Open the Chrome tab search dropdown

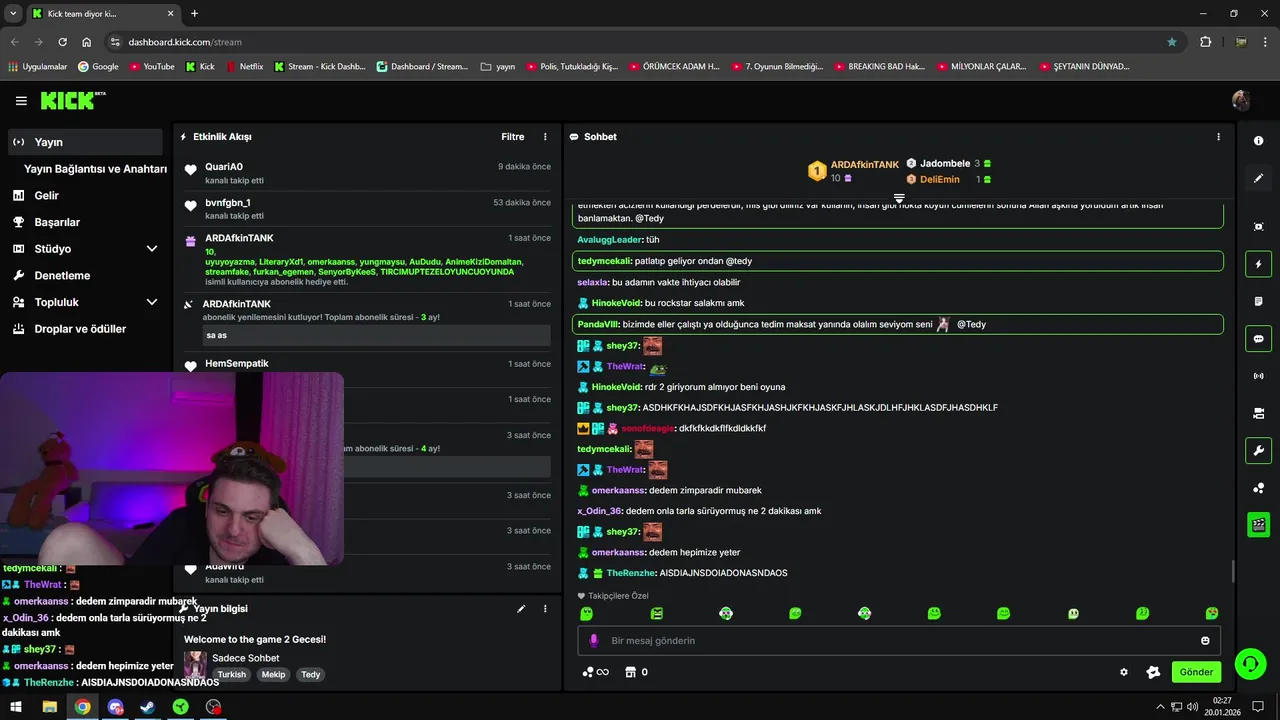[x=13, y=13]
